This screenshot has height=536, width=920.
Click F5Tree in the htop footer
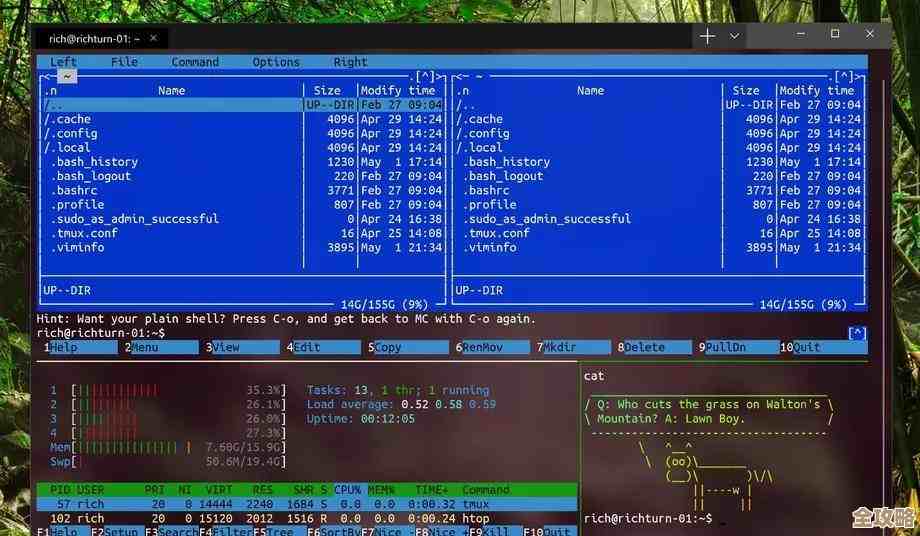pyautogui.click(x=275, y=532)
